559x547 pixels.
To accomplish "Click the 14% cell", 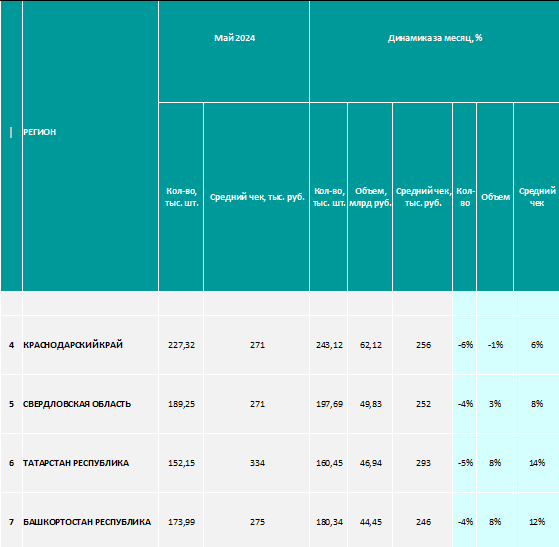I will (x=537, y=463).
